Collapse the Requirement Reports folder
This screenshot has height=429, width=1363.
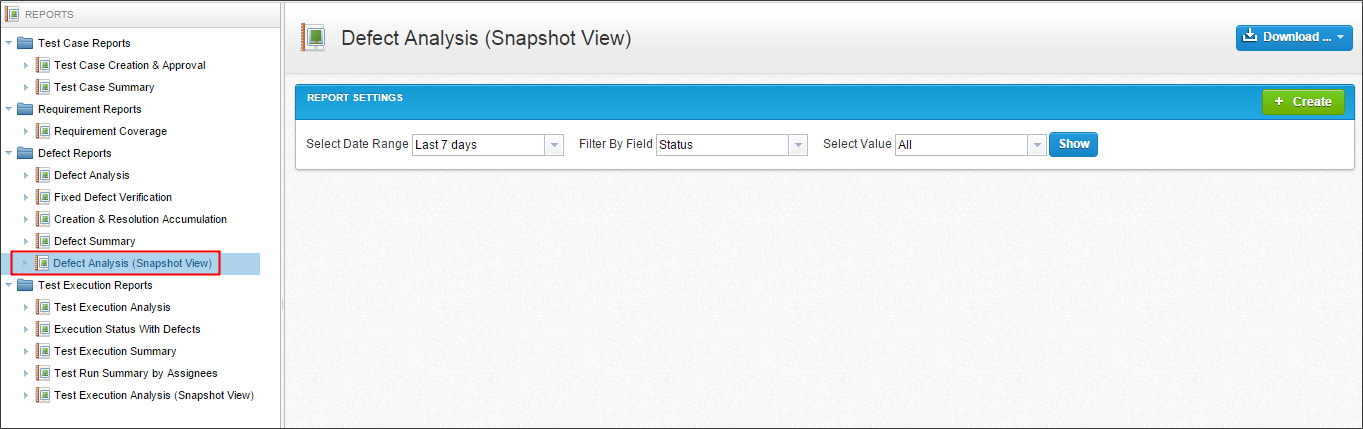tap(9, 109)
